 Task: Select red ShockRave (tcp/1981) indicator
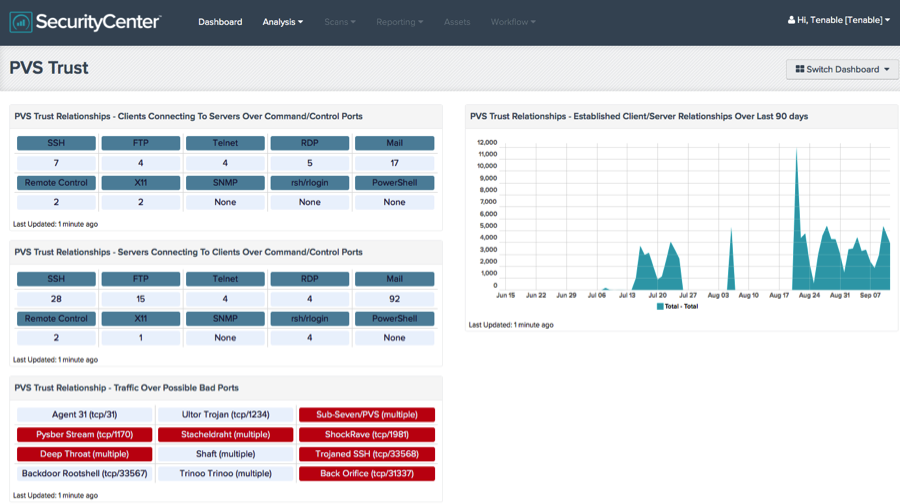(x=367, y=435)
